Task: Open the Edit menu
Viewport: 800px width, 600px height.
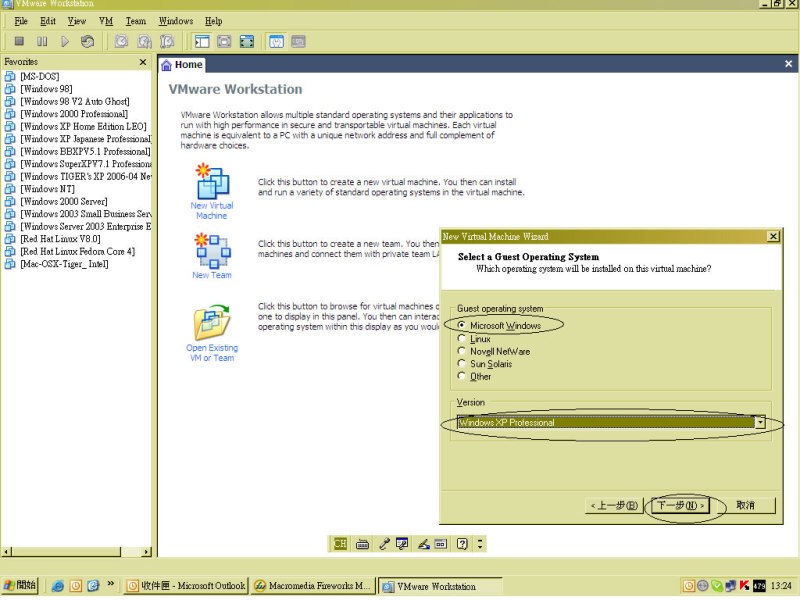Action: [47, 21]
